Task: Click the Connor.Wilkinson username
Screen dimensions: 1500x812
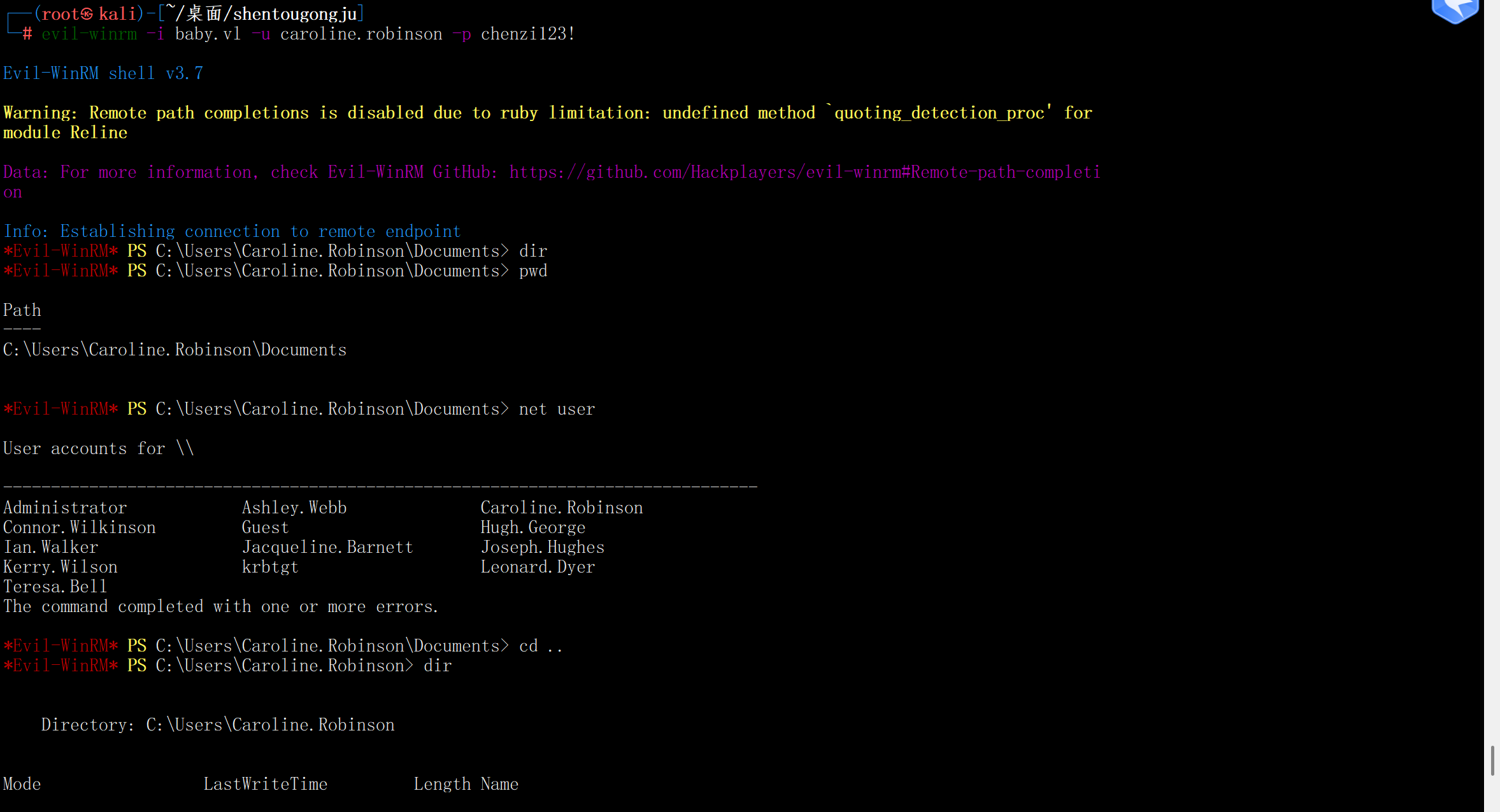Action: [80, 527]
